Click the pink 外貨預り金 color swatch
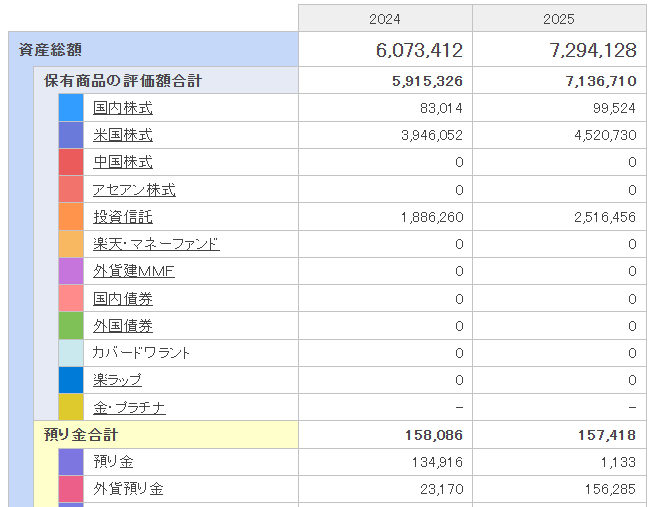Viewport: 655px width, 507px height. 71,489
